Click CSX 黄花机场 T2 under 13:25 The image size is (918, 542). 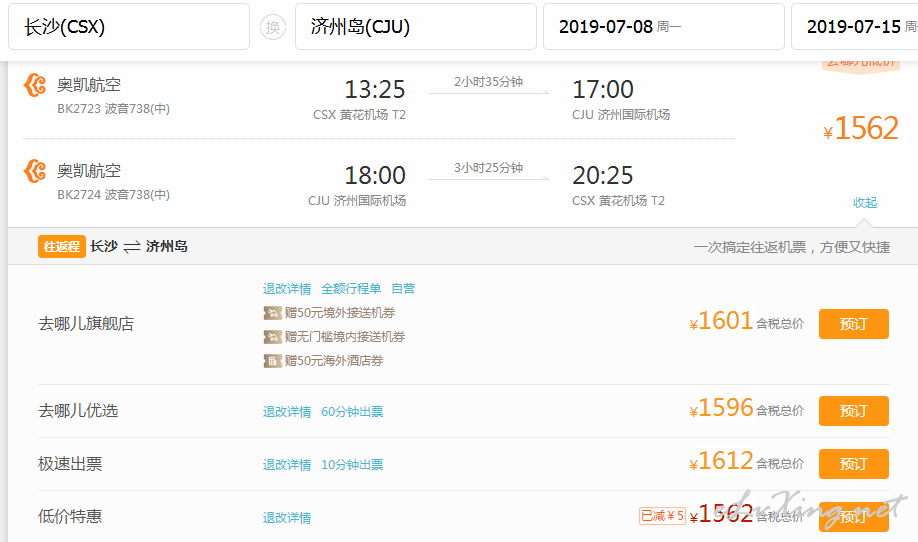359,115
